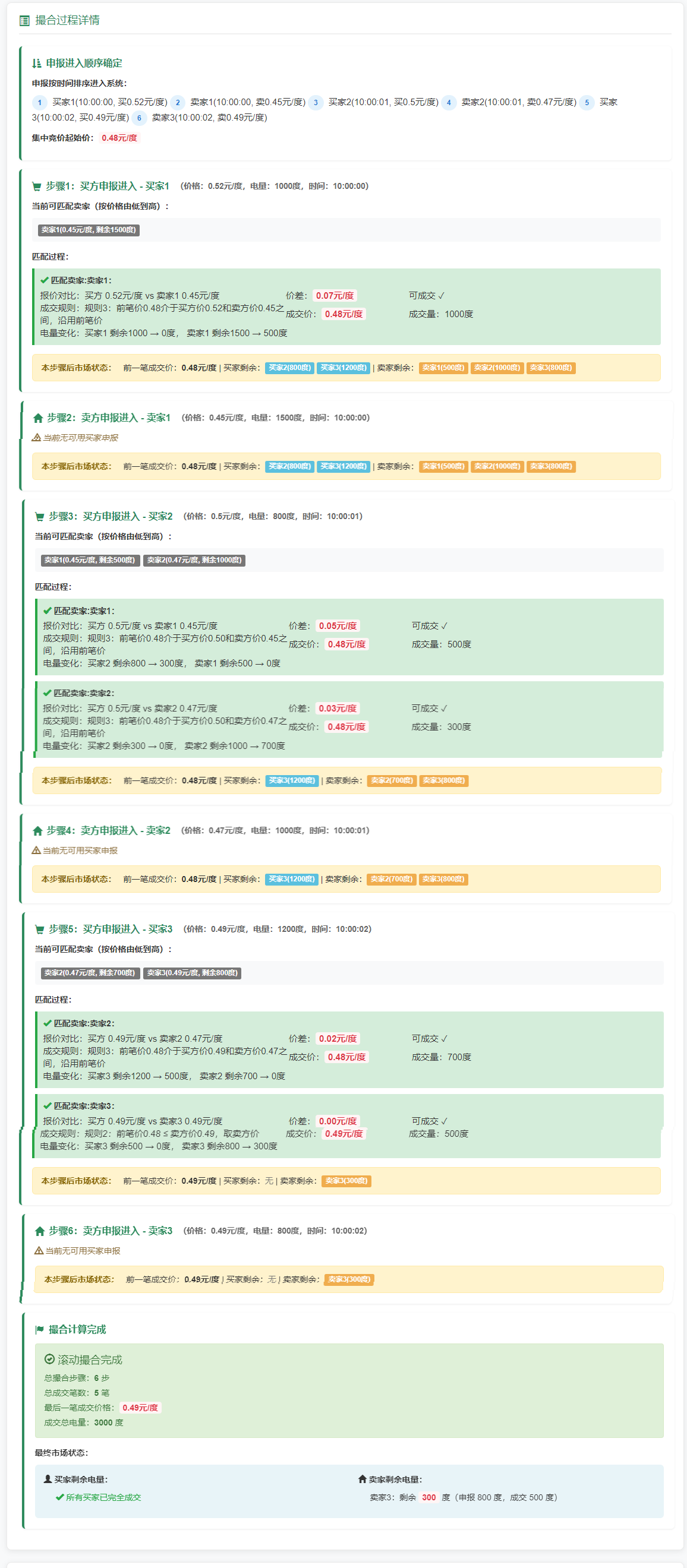Click the check-circle icon beside 滚动撮合完成

(49, 1359)
